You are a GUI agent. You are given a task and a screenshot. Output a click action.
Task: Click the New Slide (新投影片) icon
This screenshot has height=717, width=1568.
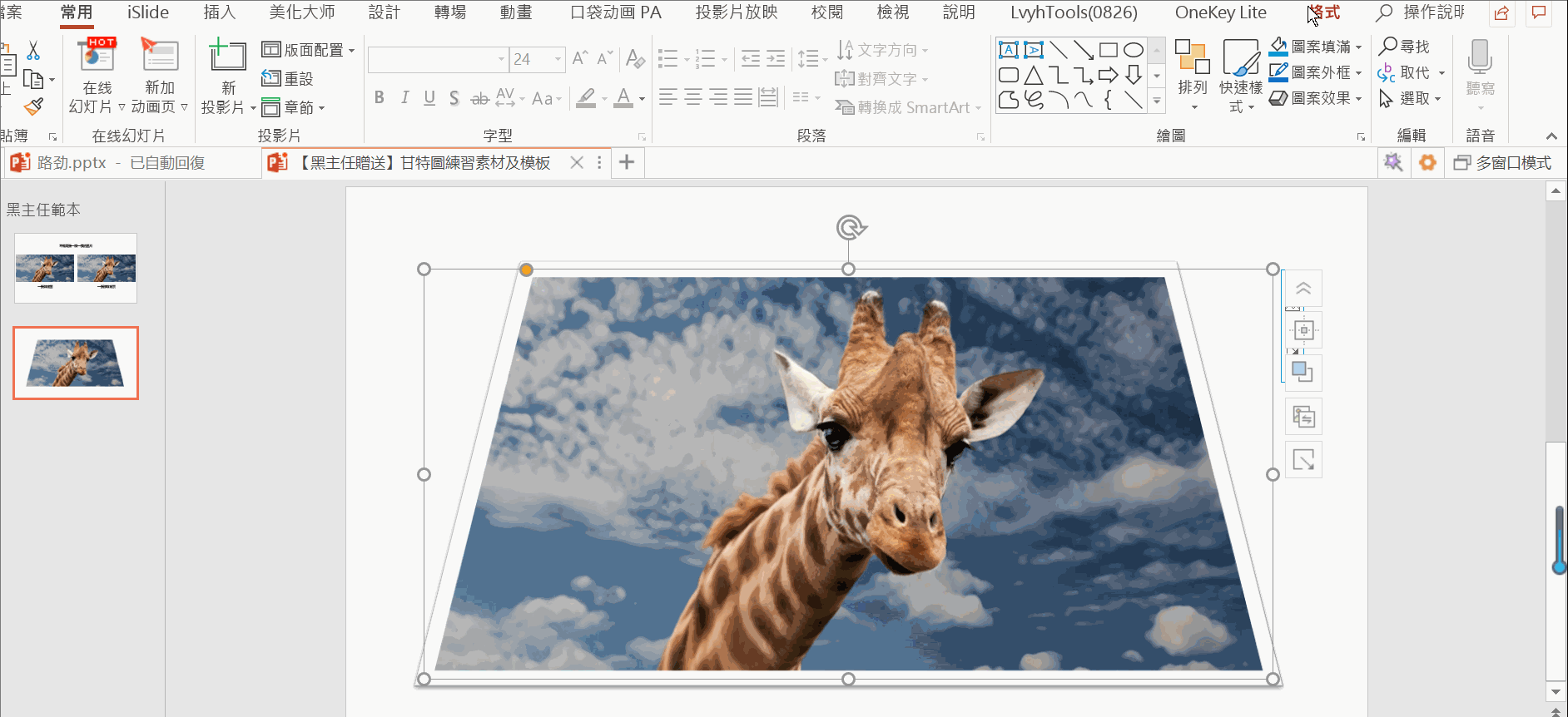tap(227, 56)
